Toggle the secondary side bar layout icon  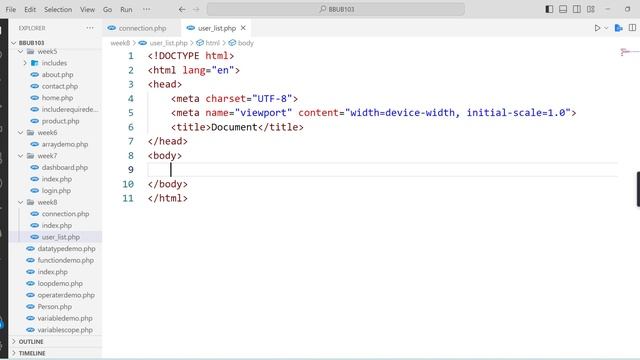point(577,9)
